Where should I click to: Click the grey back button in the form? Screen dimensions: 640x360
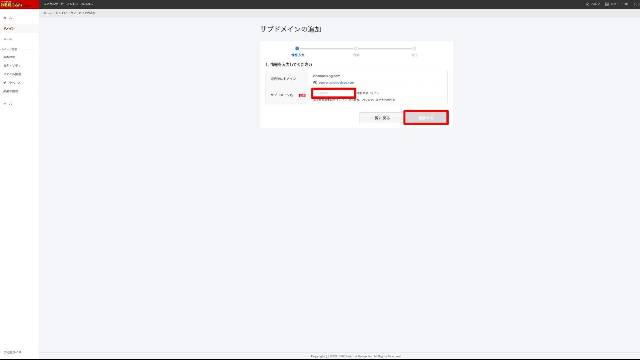click(382, 118)
